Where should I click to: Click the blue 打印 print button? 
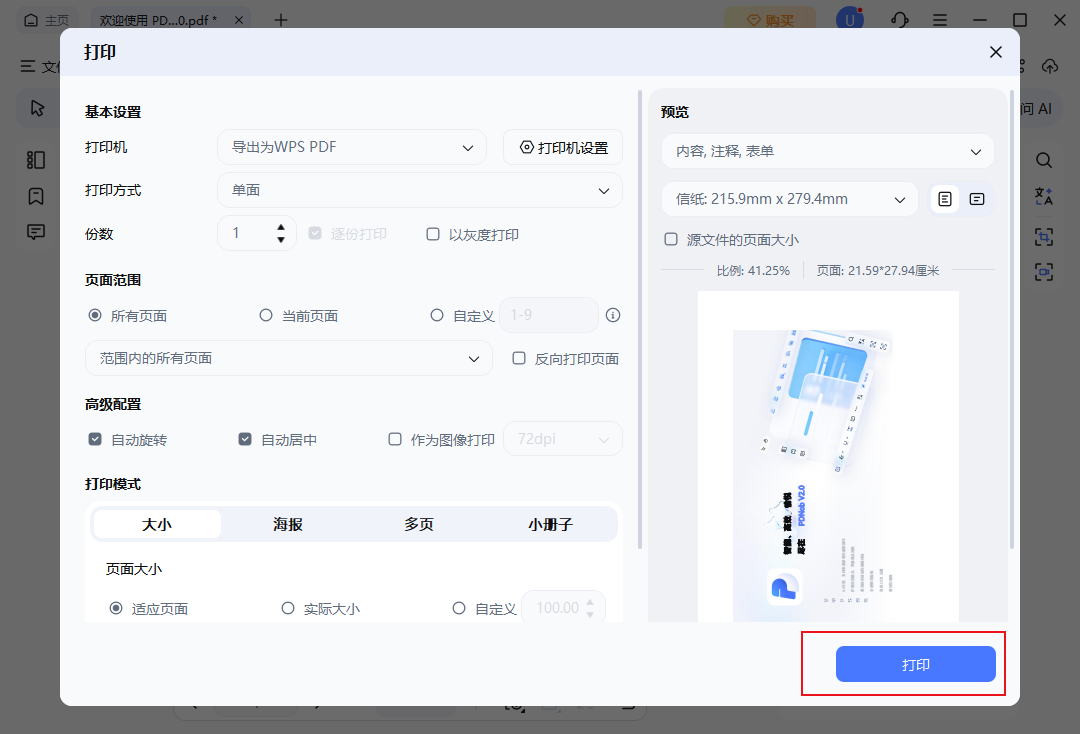915,664
